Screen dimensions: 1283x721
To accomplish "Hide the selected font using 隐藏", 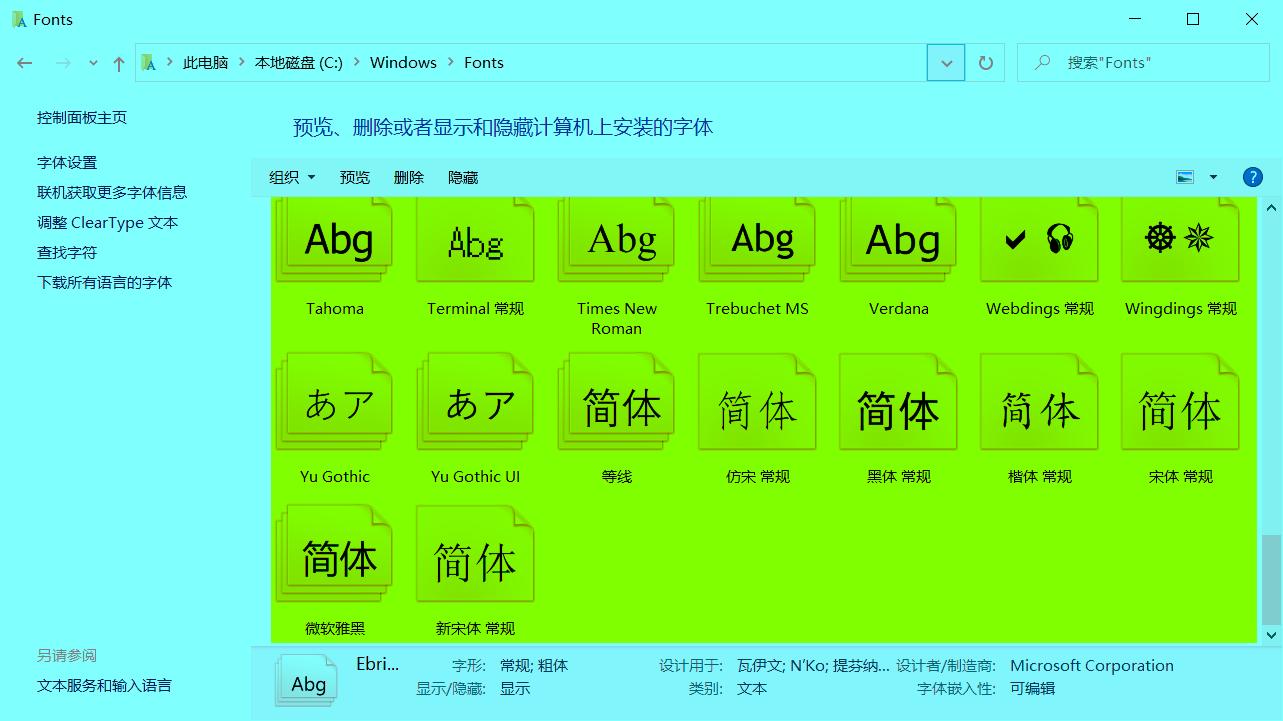I will (462, 177).
